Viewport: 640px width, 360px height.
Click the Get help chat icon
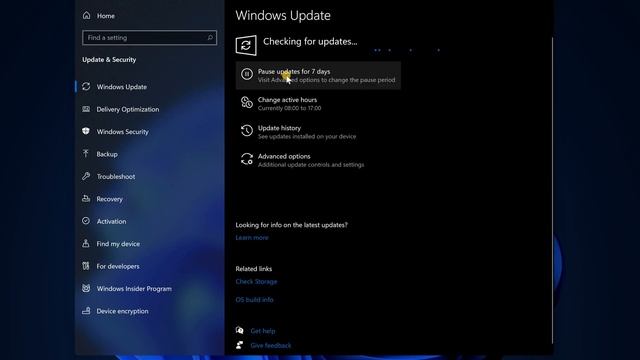[x=240, y=330]
